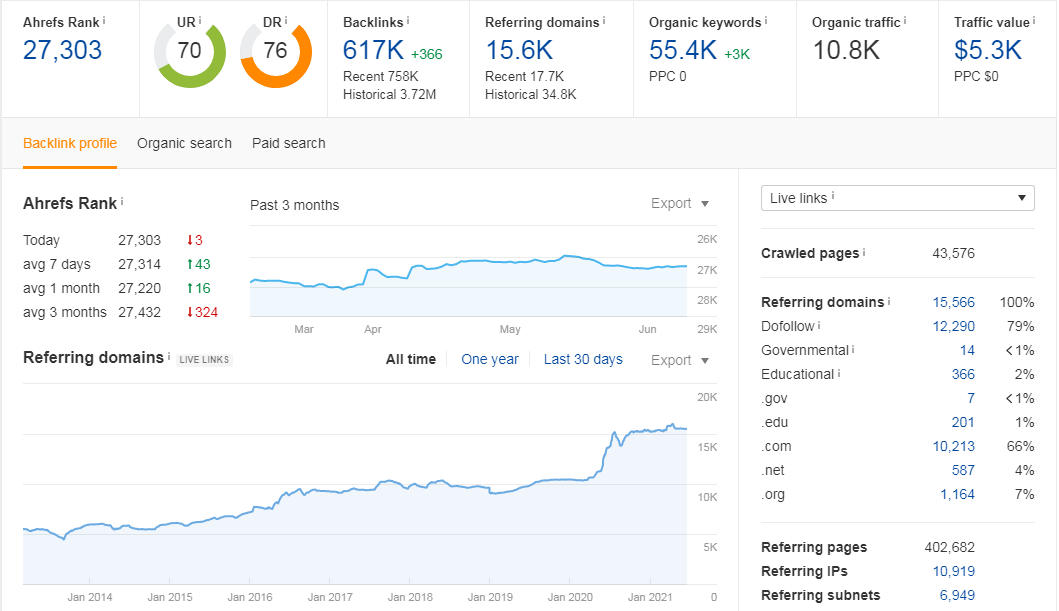Click the info icon next to Ahrefs Rank header
The height and width of the screenshot is (611, 1059).
click(103, 20)
